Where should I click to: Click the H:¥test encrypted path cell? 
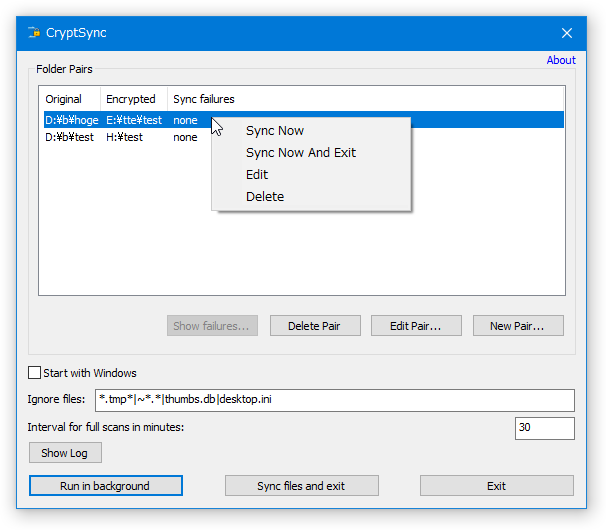tap(124, 137)
